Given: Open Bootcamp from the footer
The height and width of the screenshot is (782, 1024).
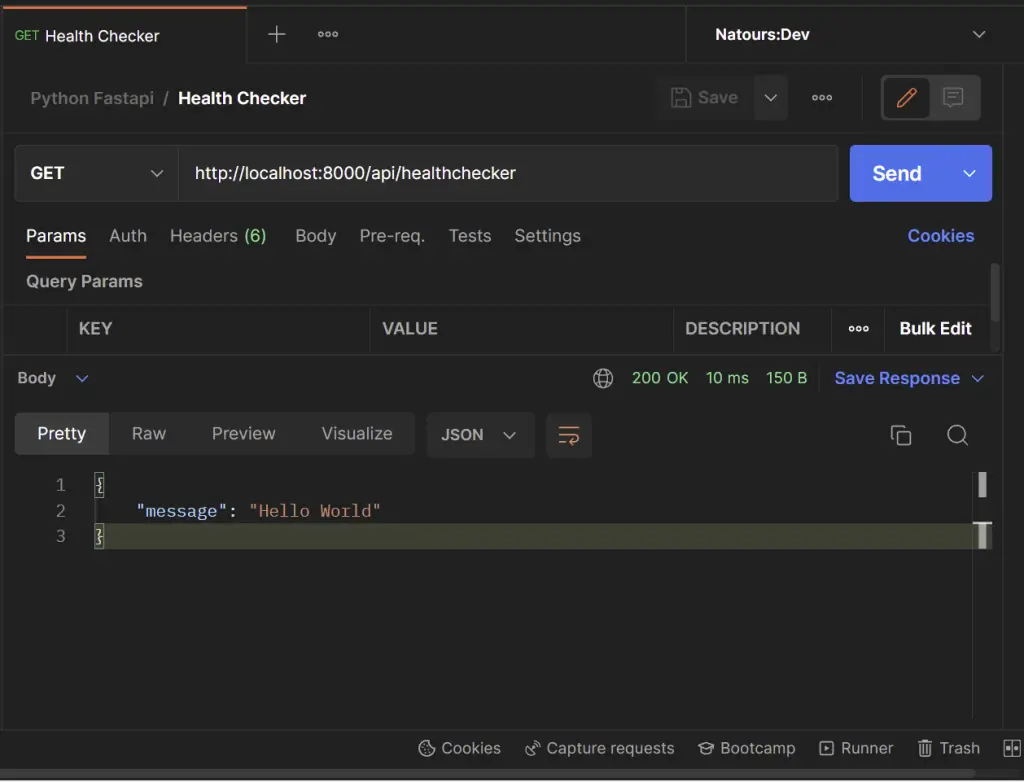Looking at the screenshot, I should 747,748.
